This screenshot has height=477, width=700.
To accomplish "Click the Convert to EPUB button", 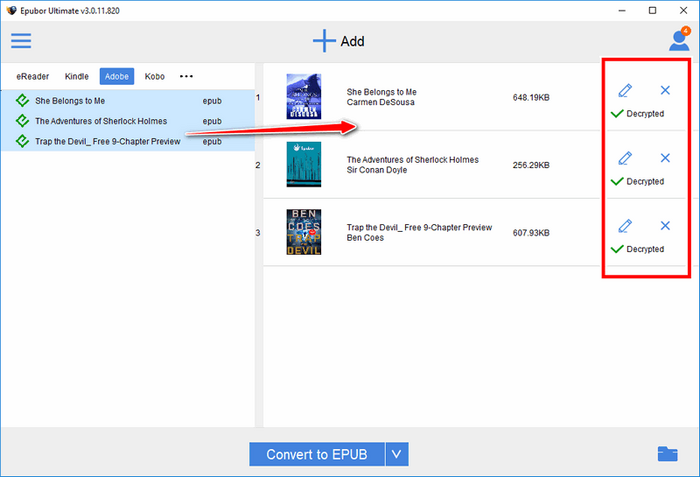I will click(x=317, y=454).
